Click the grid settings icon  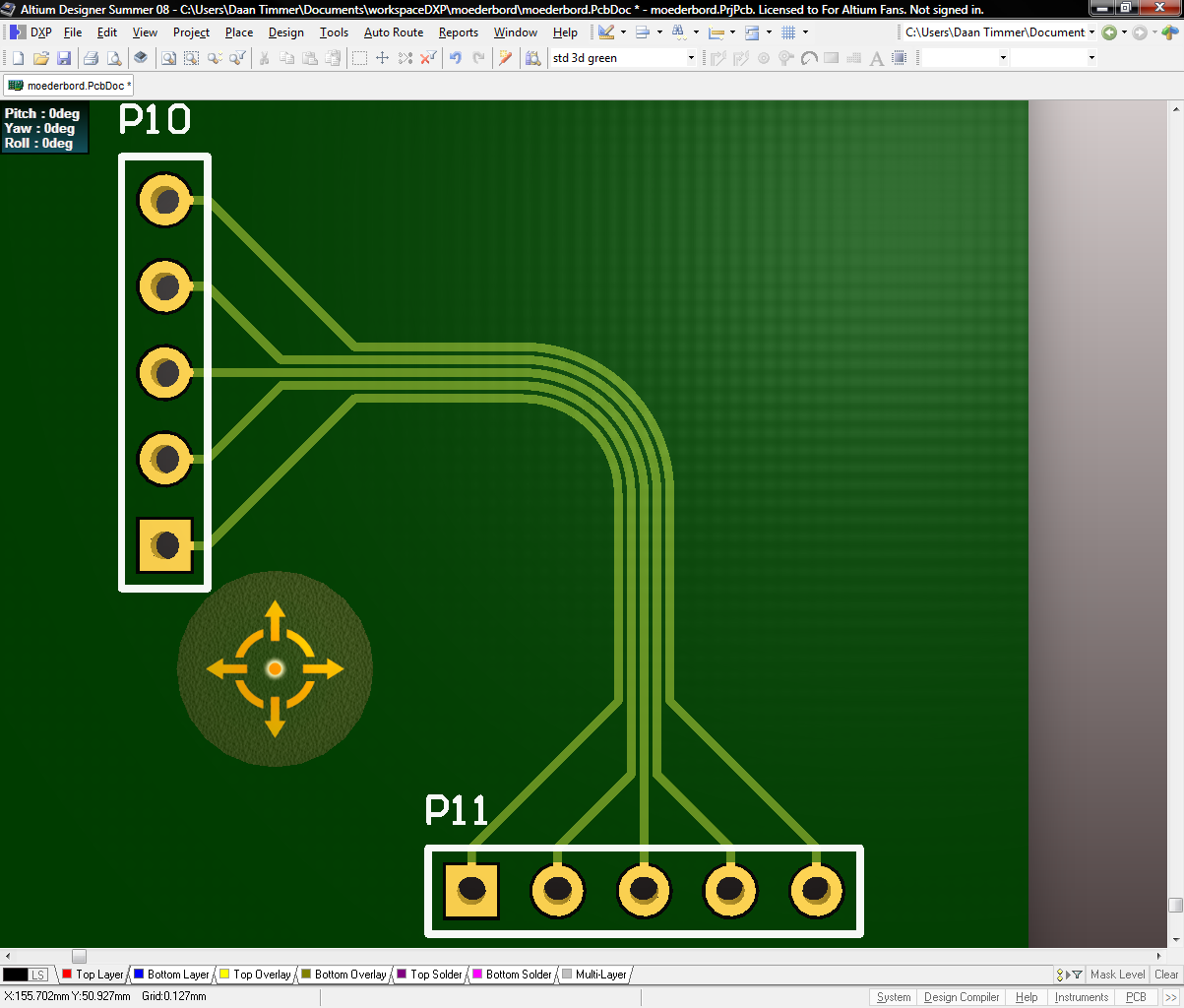pos(788,32)
